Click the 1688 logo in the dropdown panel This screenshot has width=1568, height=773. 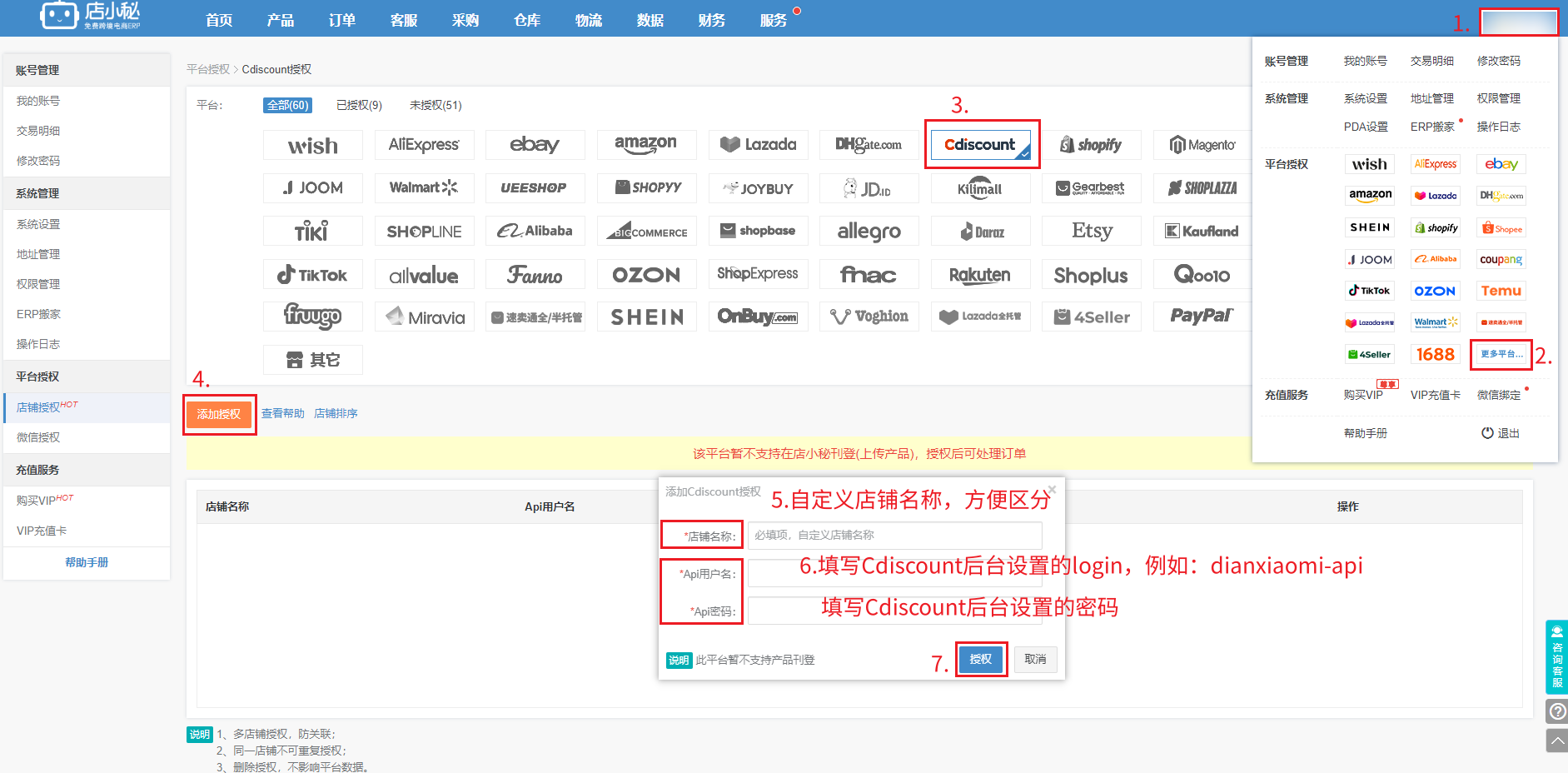pyautogui.click(x=1436, y=354)
